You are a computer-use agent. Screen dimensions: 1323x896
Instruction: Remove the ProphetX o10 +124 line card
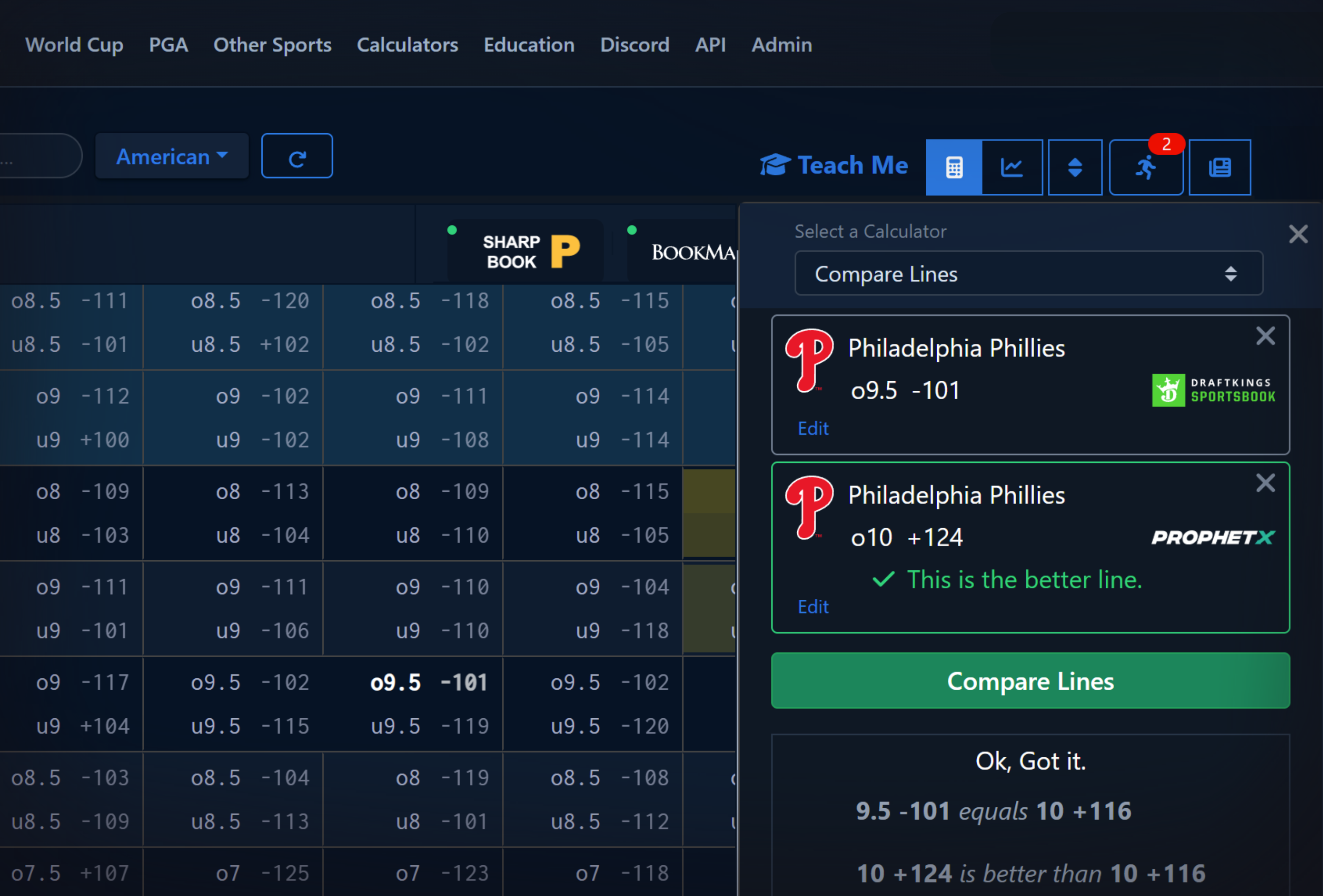click(x=1265, y=483)
